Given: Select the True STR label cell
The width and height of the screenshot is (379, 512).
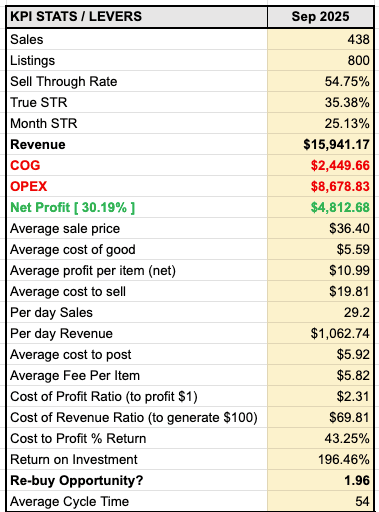Looking at the screenshot, I should click(x=137, y=102).
